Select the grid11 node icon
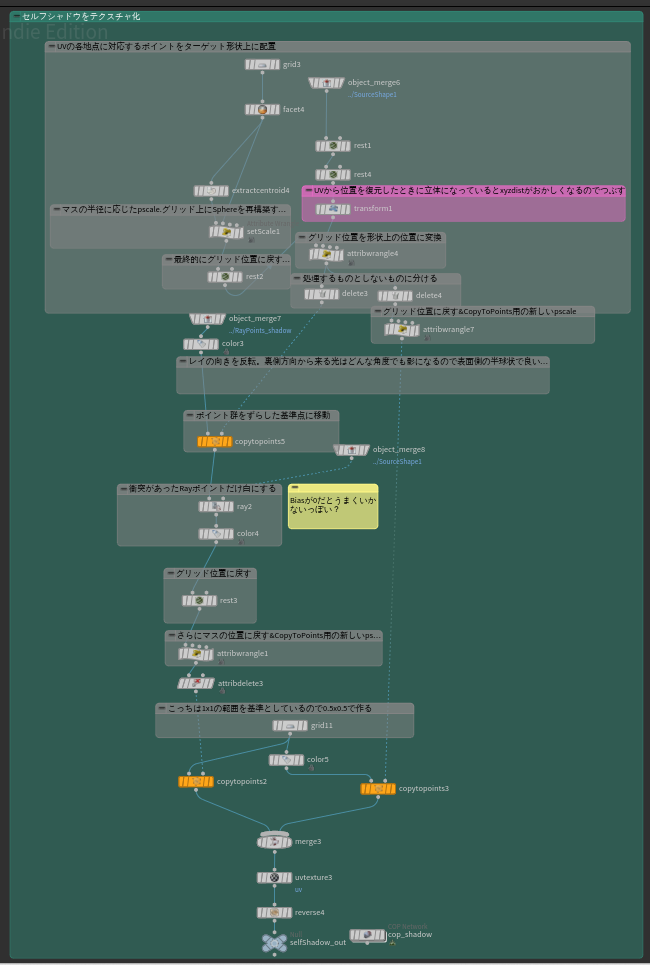Screen dimensions: 650x965 point(290,726)
